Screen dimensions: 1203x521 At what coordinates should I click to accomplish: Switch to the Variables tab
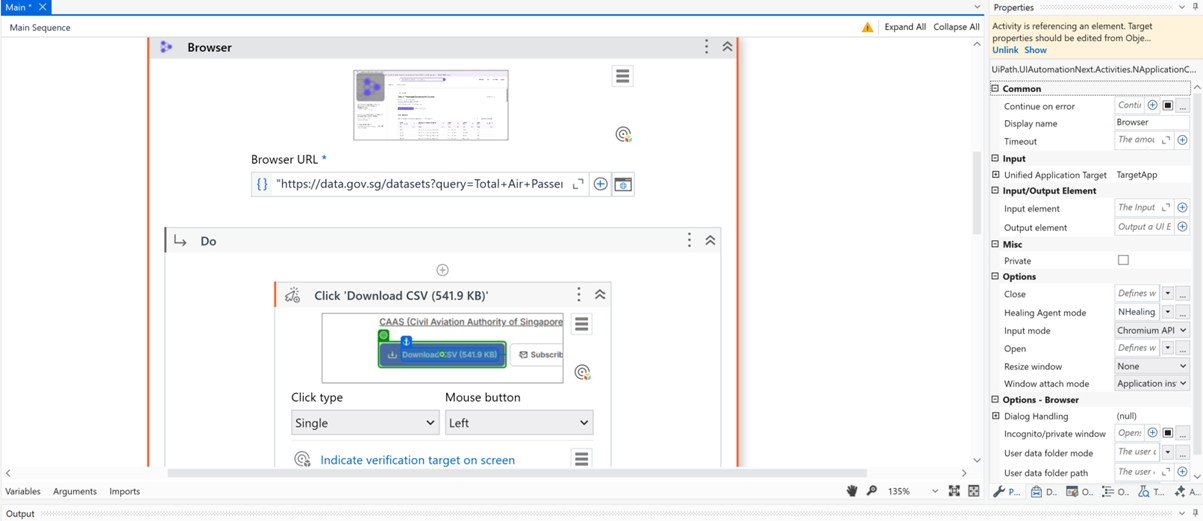coord(23,491)
